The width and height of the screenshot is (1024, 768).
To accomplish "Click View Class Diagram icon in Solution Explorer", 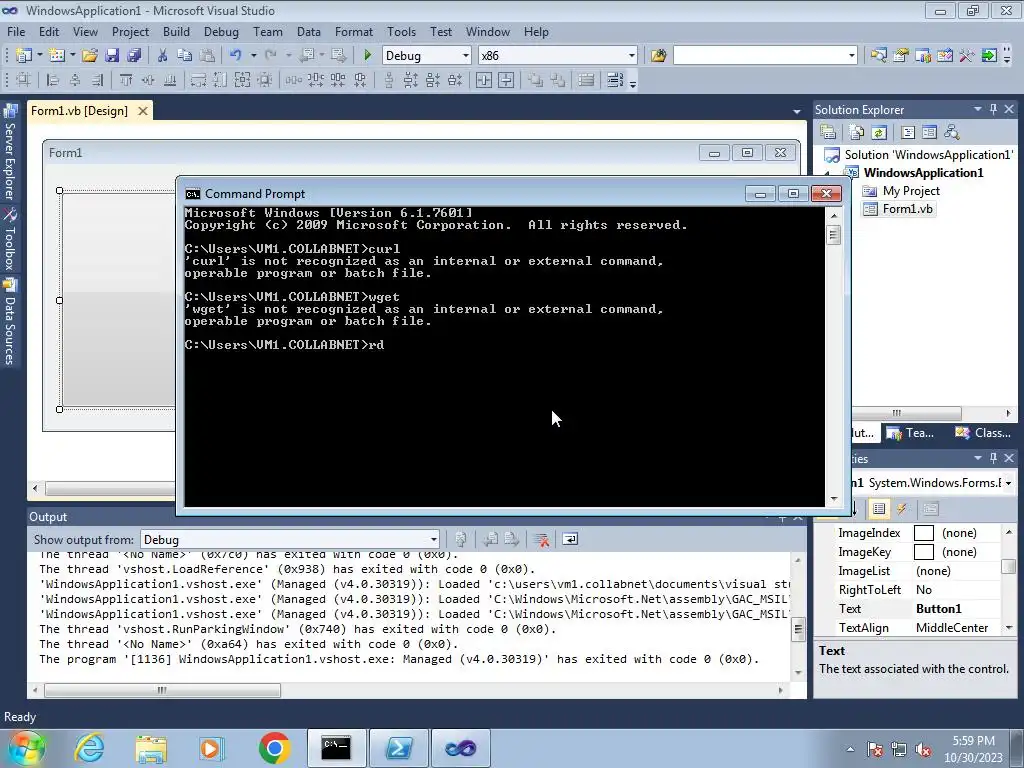I will 952,133.
